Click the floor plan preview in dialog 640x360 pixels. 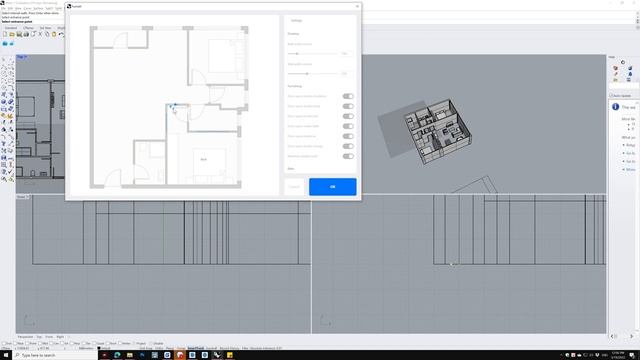coord(175,106)
